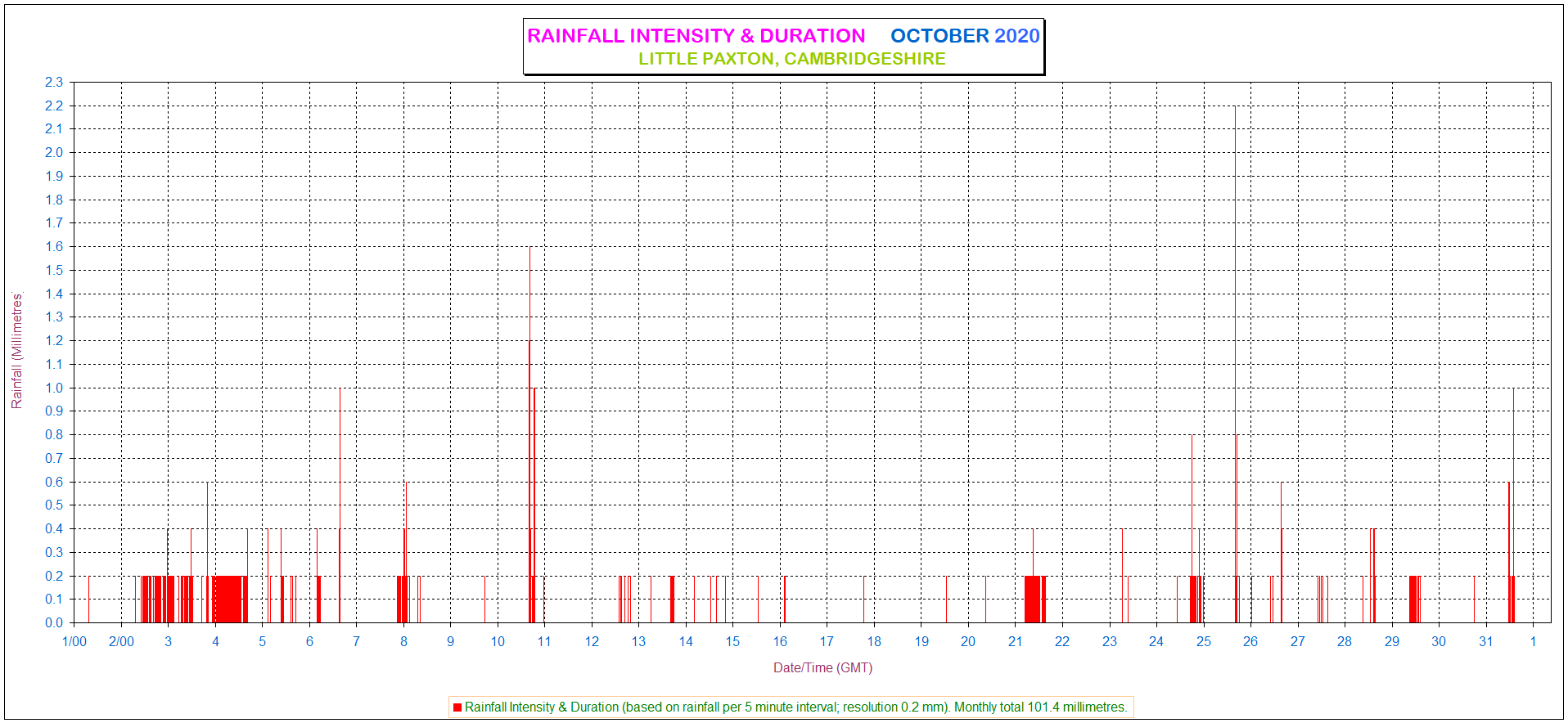The height and width of the screenshot is (723, 1568).
Task: Click y-axis value 2.2
Action: [x=54, y=106]
